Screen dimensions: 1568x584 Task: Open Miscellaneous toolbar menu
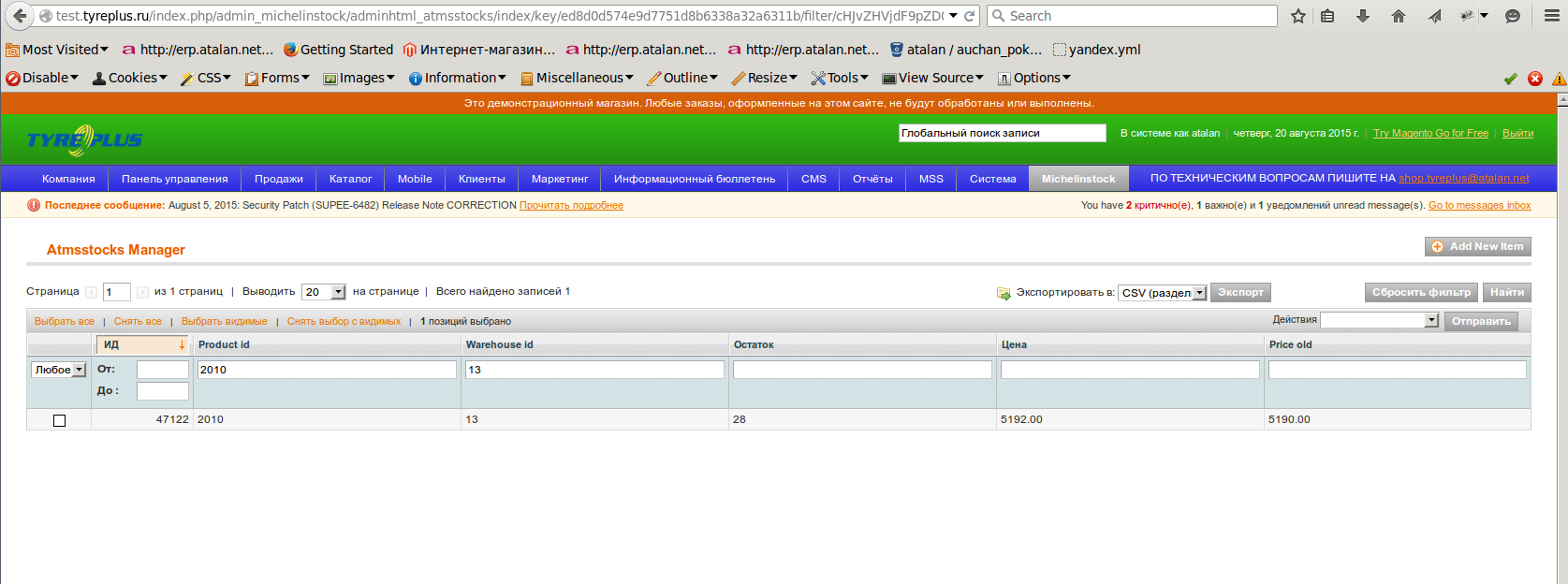click(x=577, y=78)
